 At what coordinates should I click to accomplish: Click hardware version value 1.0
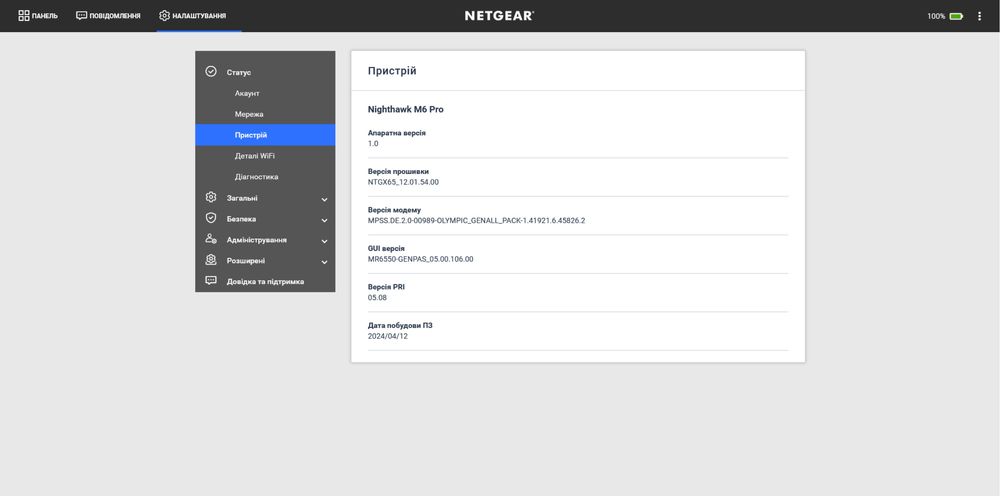[373, 144]
